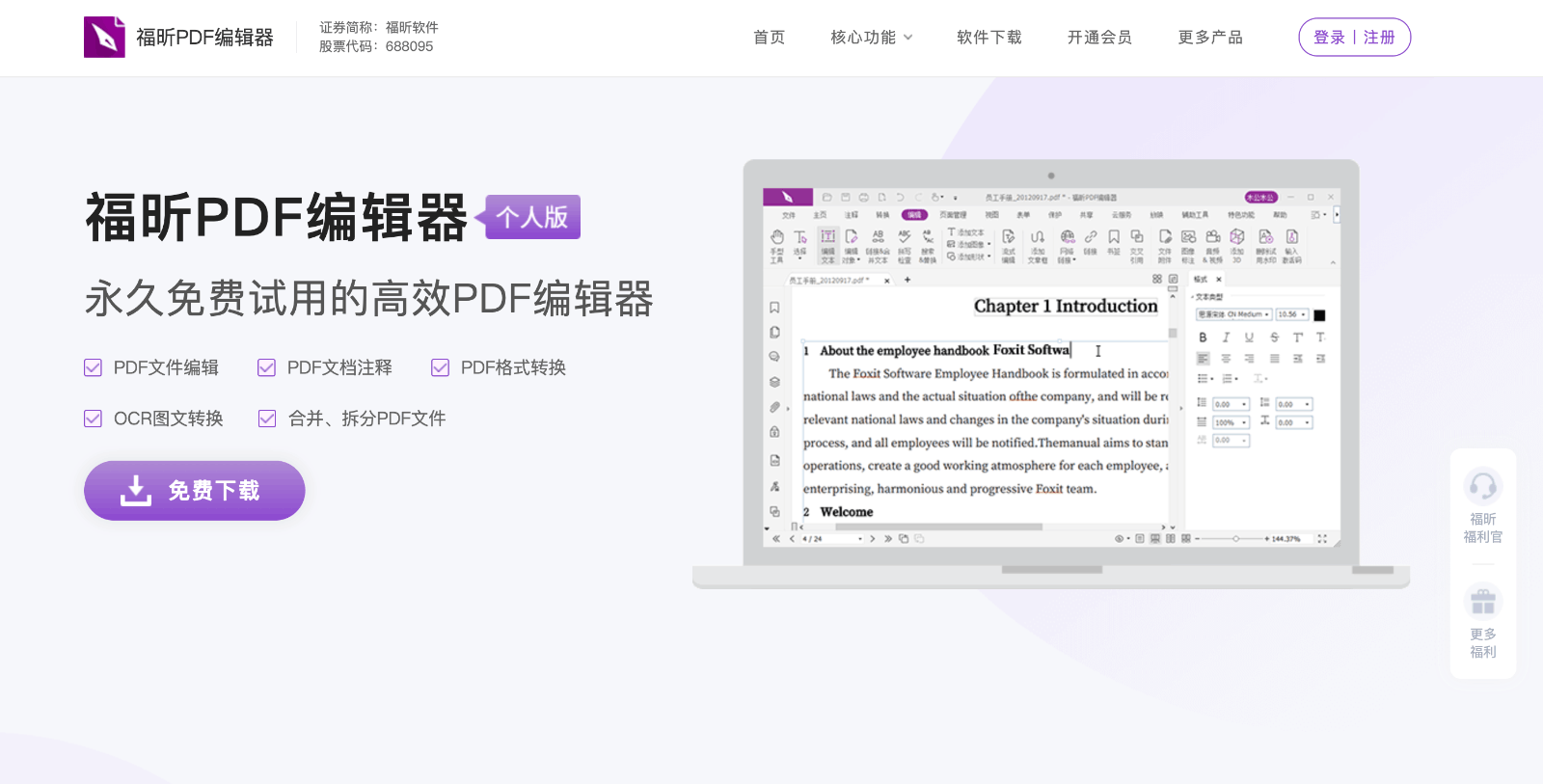This screenshot has height=784, width=1543.
Task: Select the Add 3D cube icon
Action: click(1237, 237)
